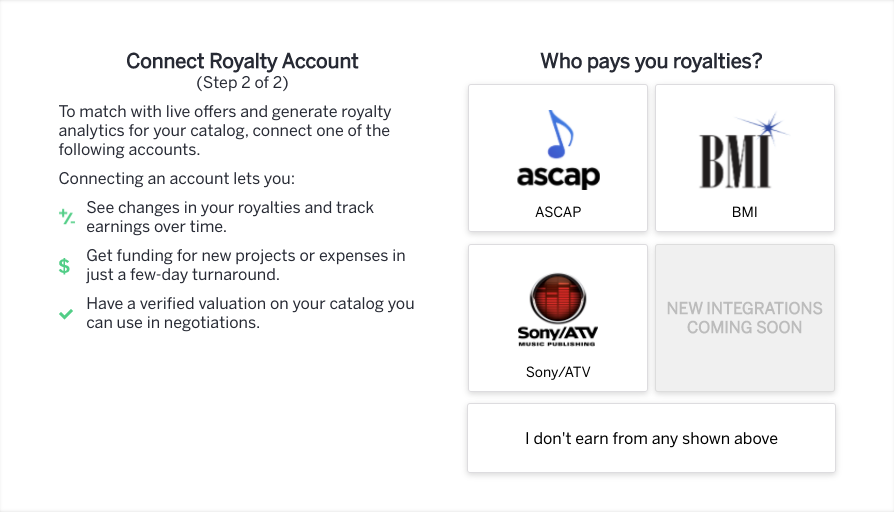This screenshot has width=894, height=512.
Task: Pick the Sony/ATV account card
Action: [x=558, y=318]
